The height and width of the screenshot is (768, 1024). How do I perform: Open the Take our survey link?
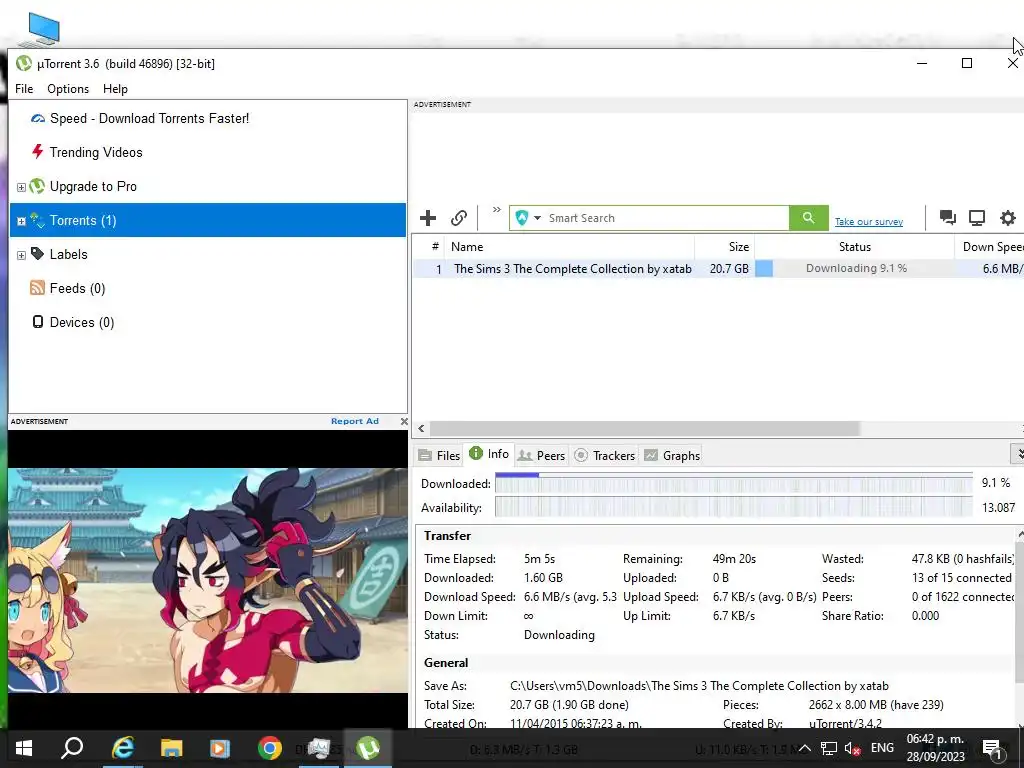[x=869, y=222]
